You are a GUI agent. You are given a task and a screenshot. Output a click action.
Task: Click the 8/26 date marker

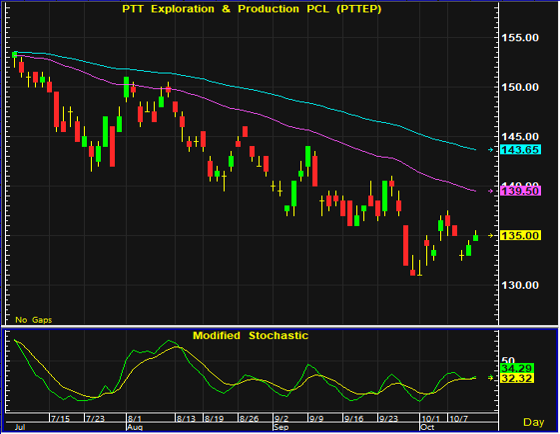249,418
